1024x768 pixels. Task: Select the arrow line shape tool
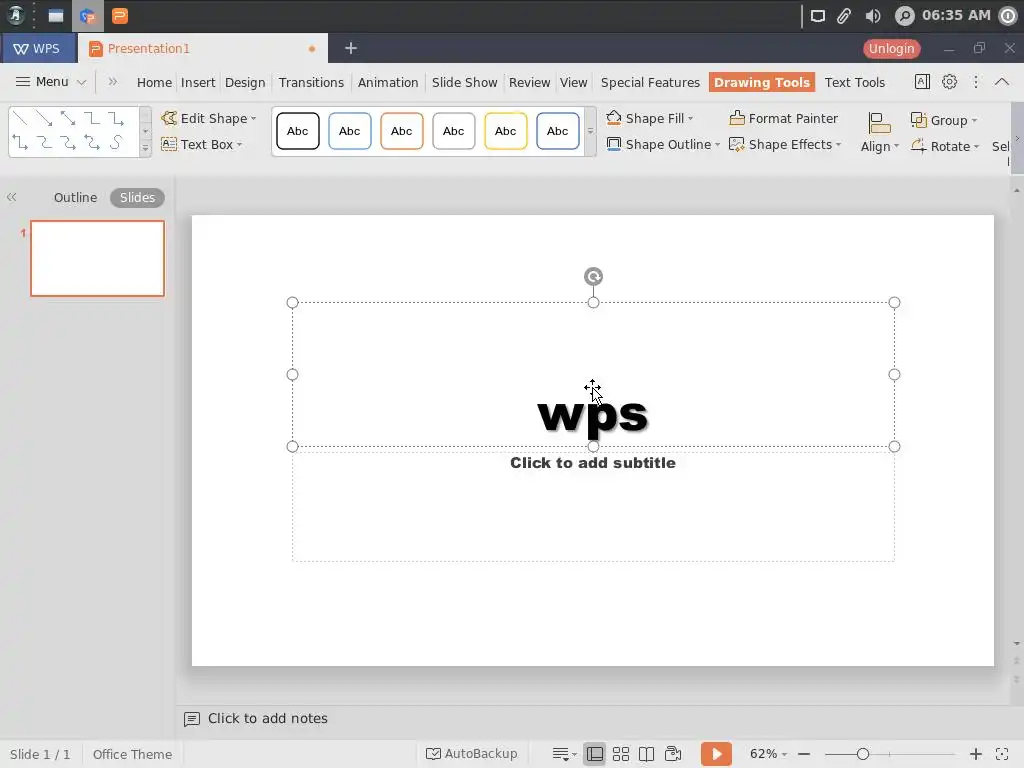pos(44,118)
